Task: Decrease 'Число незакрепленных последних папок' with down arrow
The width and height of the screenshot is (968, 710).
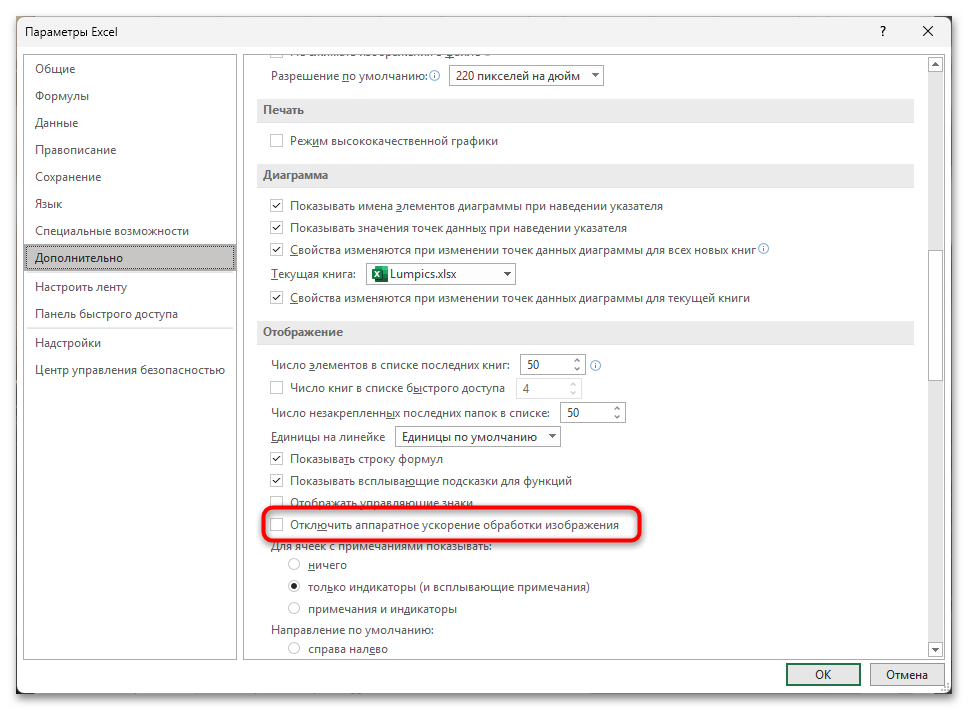Action: [617, 417]
